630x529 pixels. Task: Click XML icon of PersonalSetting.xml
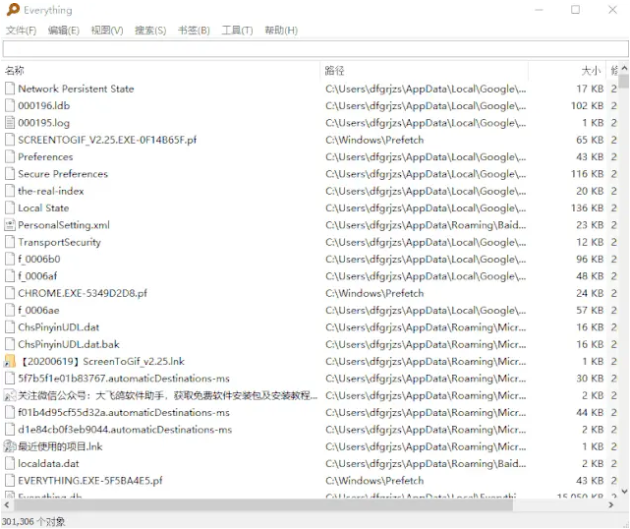(x=10, y=225)
